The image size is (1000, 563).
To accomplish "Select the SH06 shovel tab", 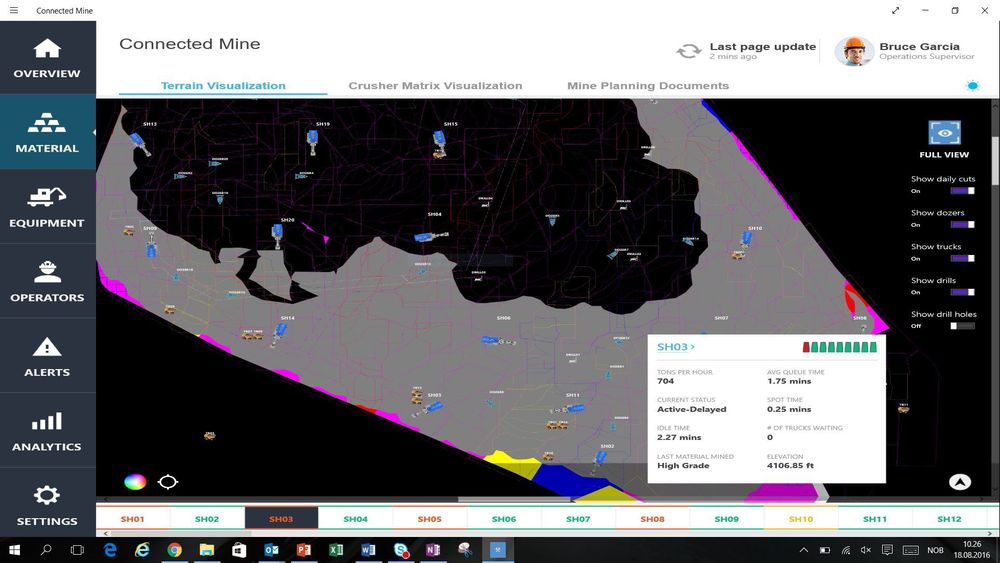I will click(504, 519).
